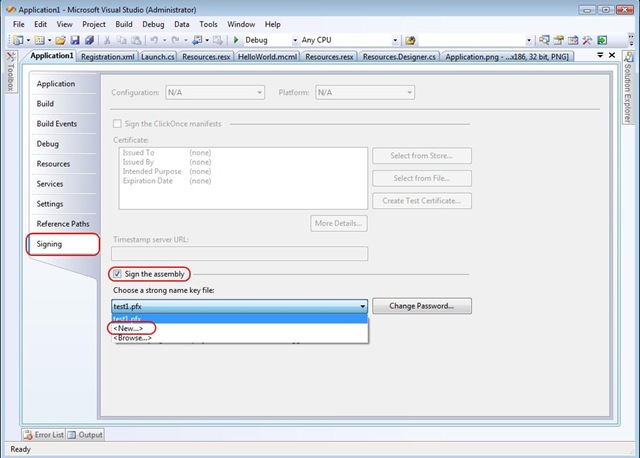
Task: Open the Platform dropdown
Action: pos(365,93)
